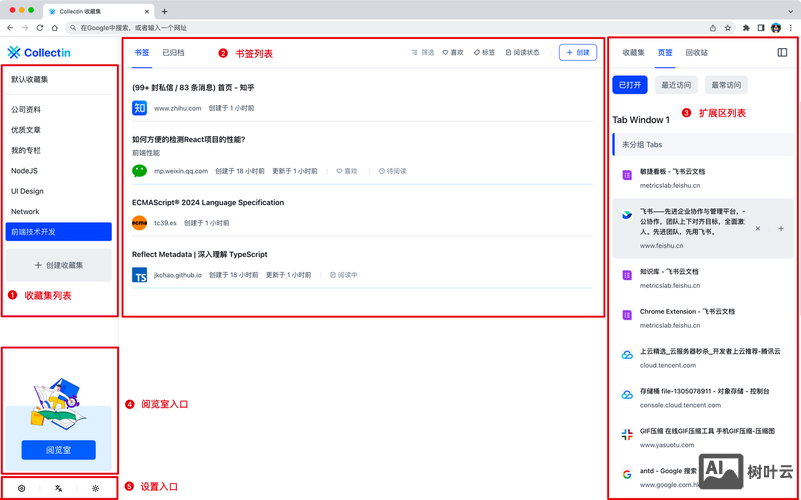Click the 前端性能 tag text
The image size is (801, 500).
[x=146, y=153]
